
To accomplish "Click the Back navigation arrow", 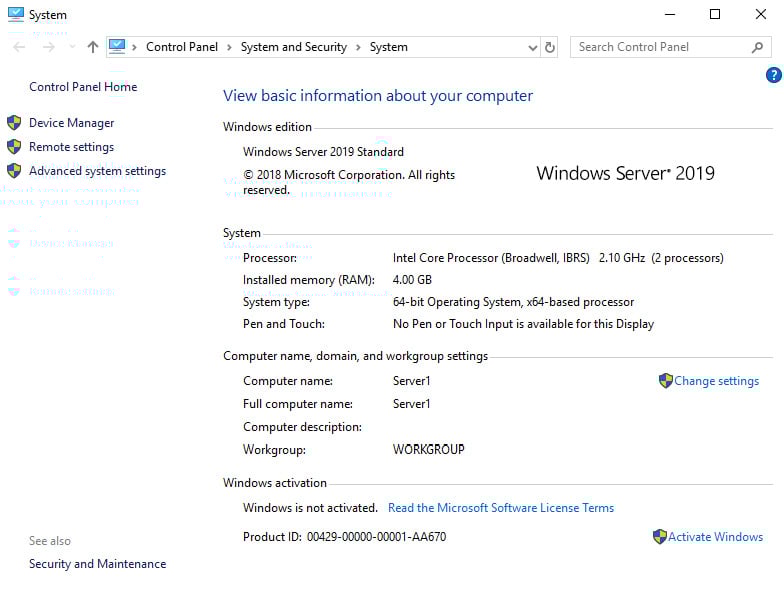I will point(19,48).
